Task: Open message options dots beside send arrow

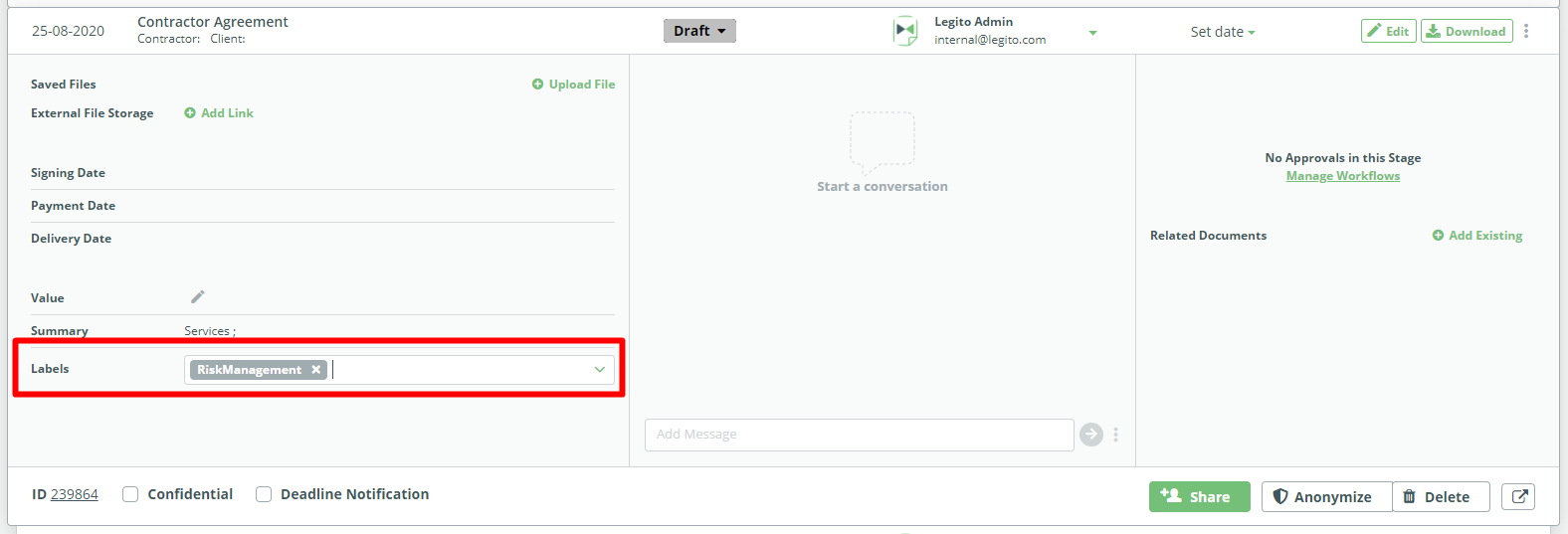Action: 1116,435
